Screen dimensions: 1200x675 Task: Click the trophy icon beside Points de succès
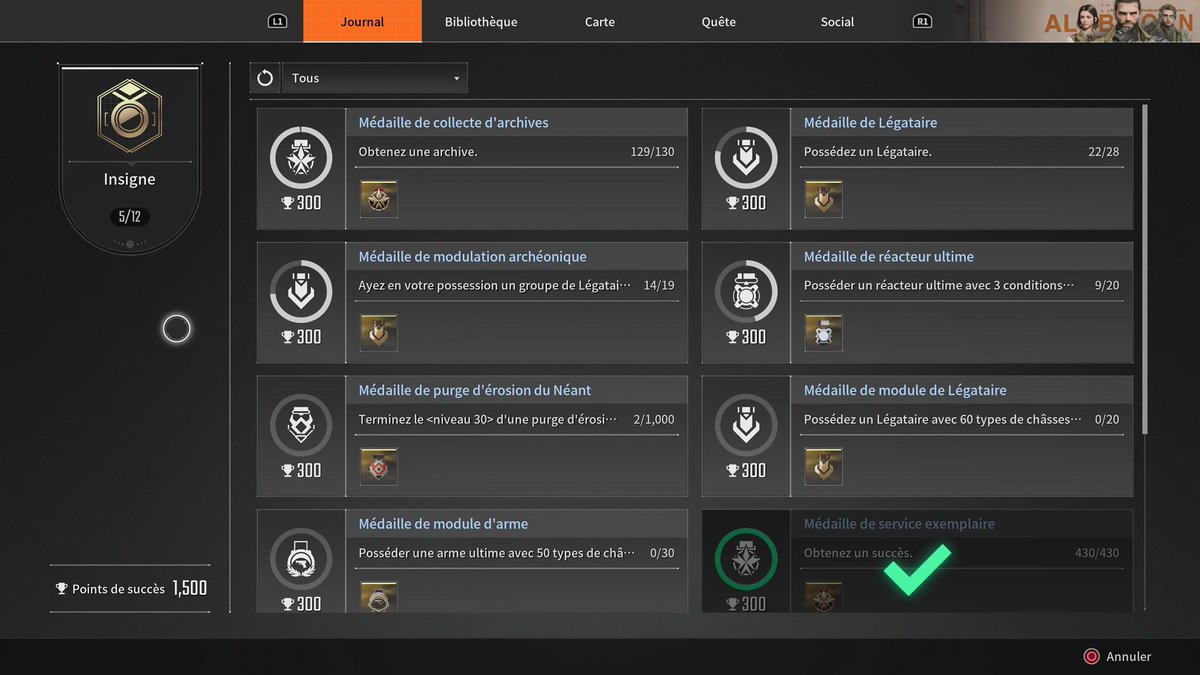point(62,589)
